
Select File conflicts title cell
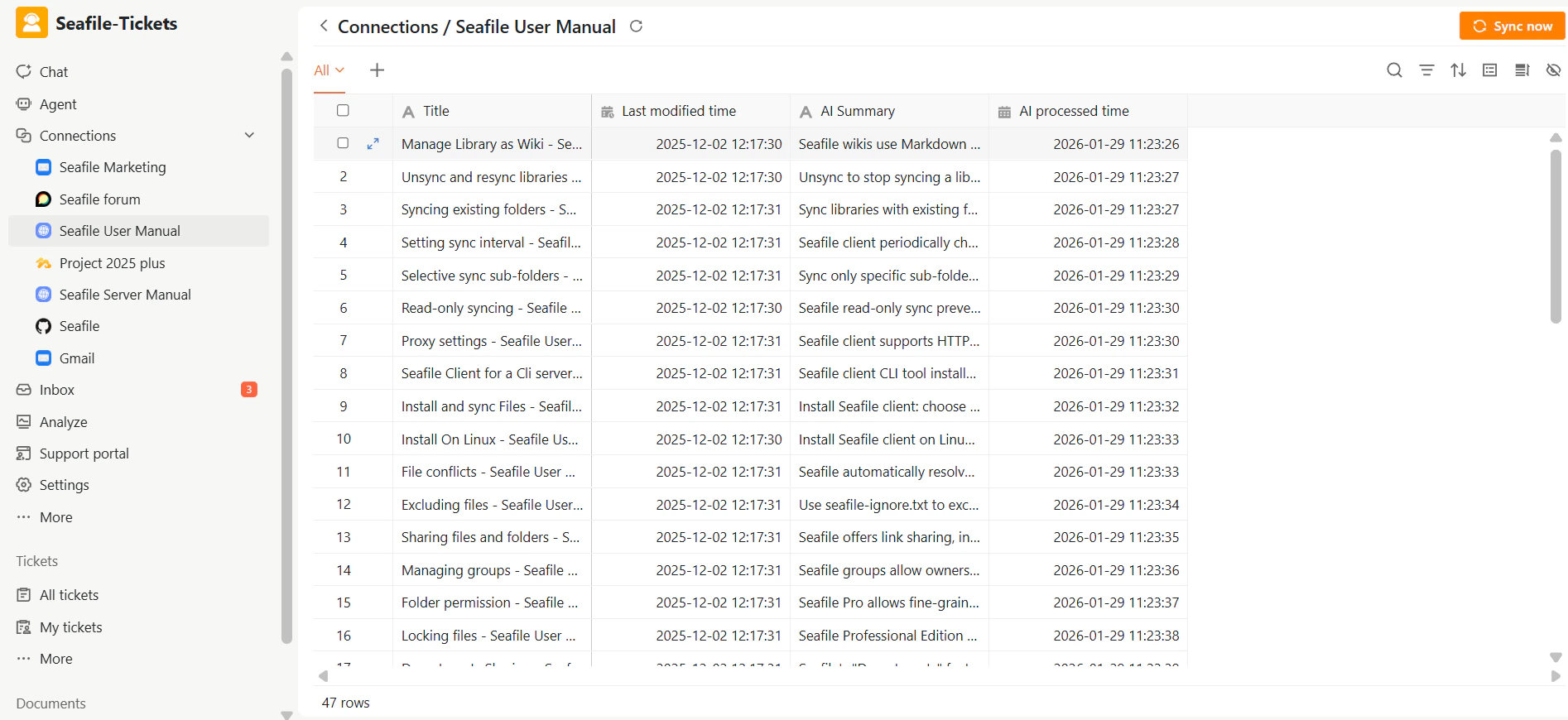[492, 472]
